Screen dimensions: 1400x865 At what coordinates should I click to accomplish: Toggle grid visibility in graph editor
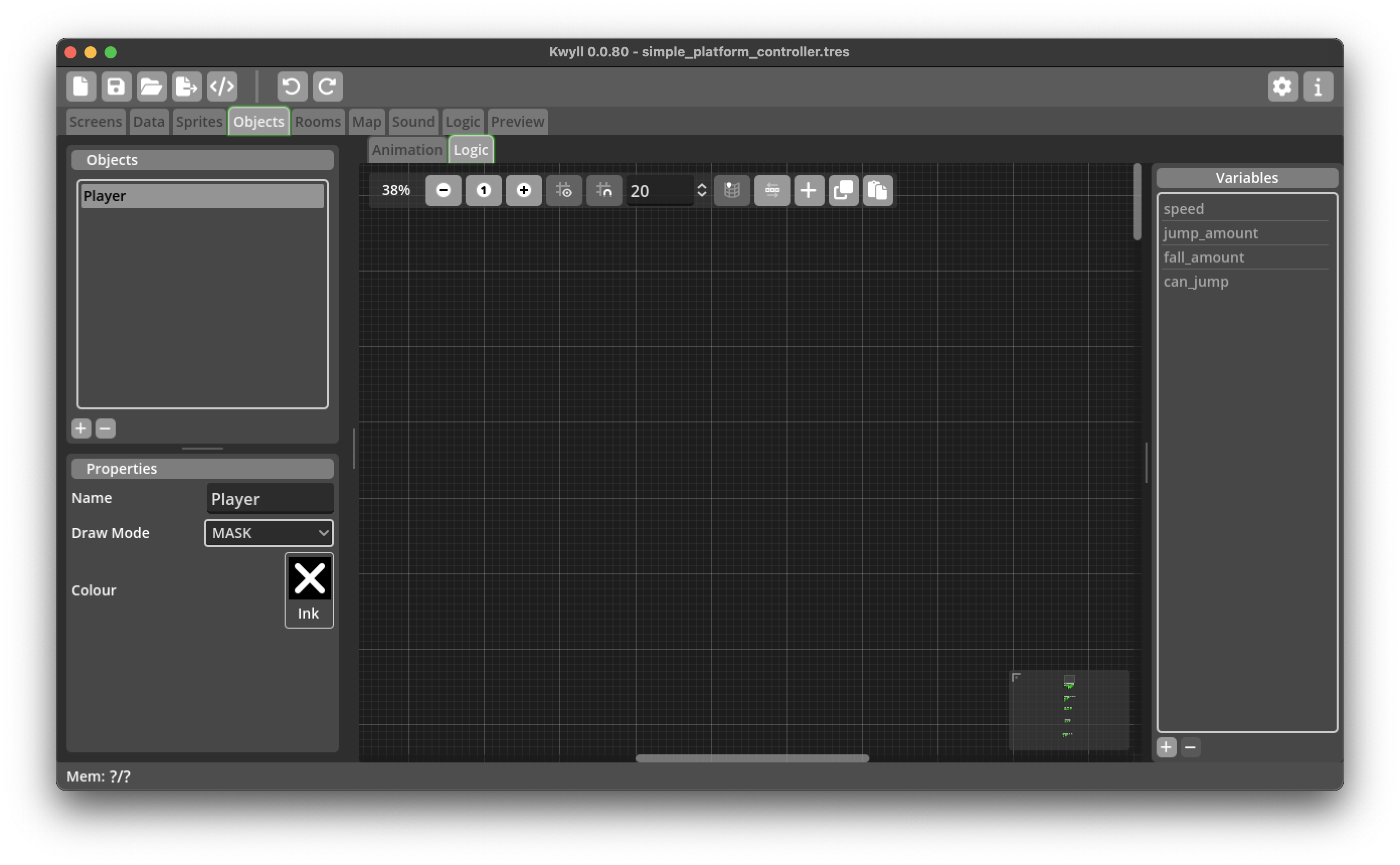[564, 191]
